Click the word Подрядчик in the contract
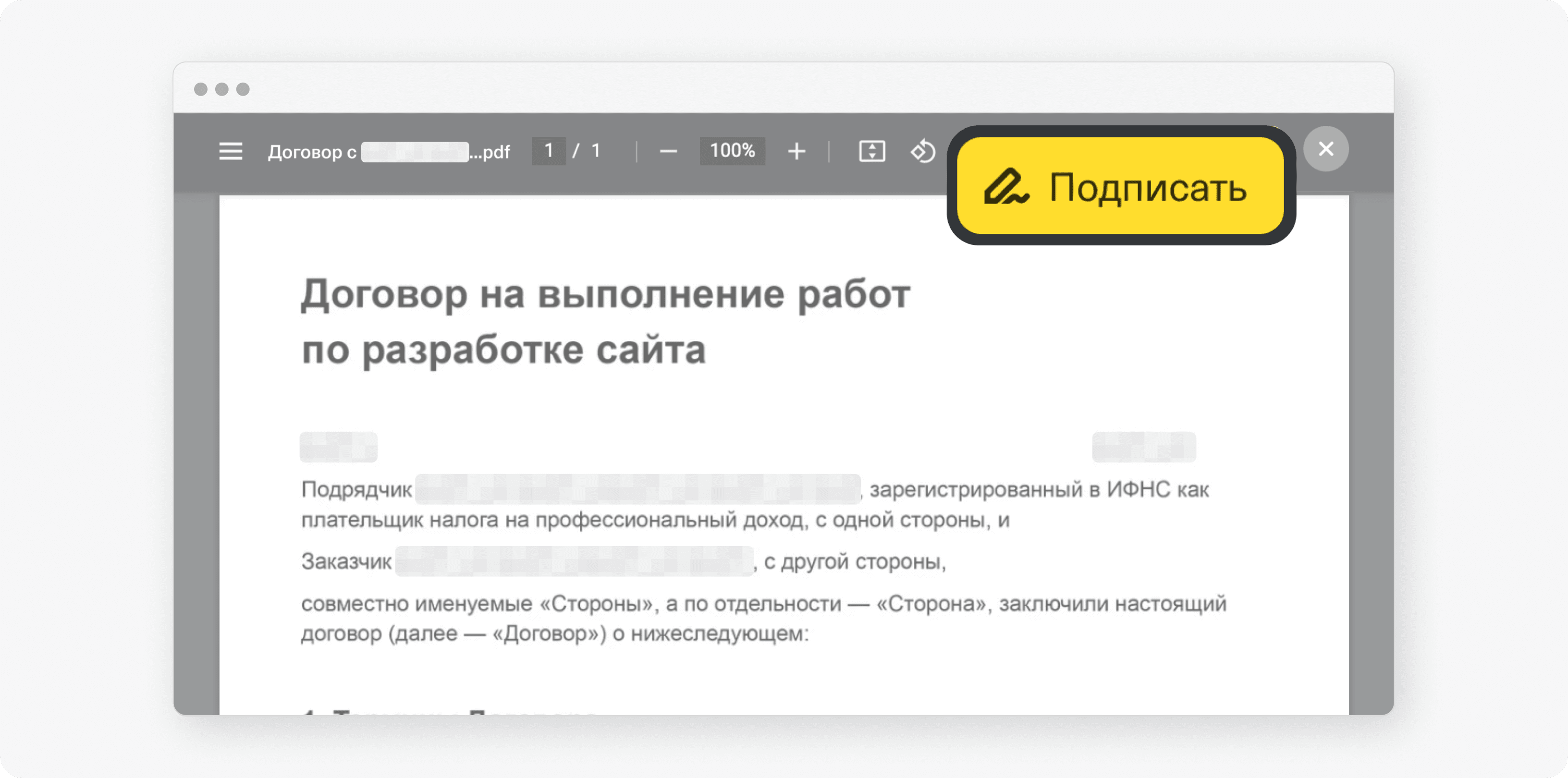The image size is (1568, 778). pos(357,490)
